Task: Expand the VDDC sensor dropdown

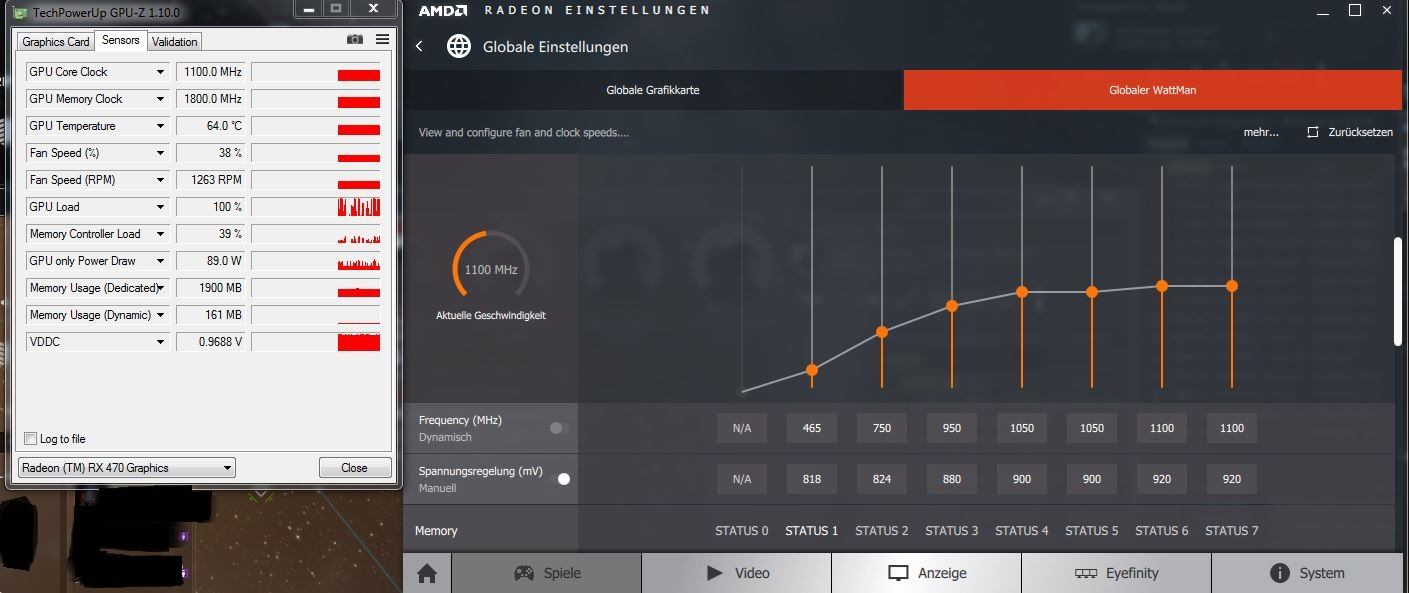Action: point(160,342)
